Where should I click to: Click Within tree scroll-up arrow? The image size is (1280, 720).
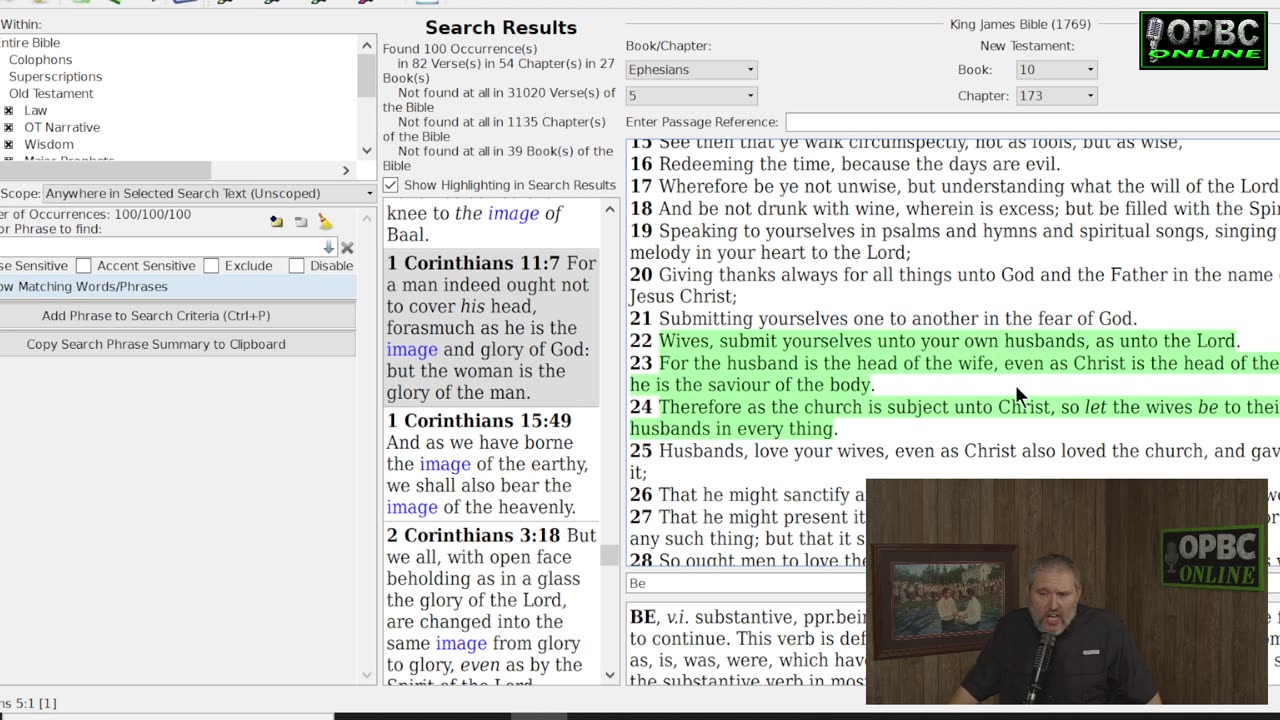pyautogui.click(x=367, y=44)
